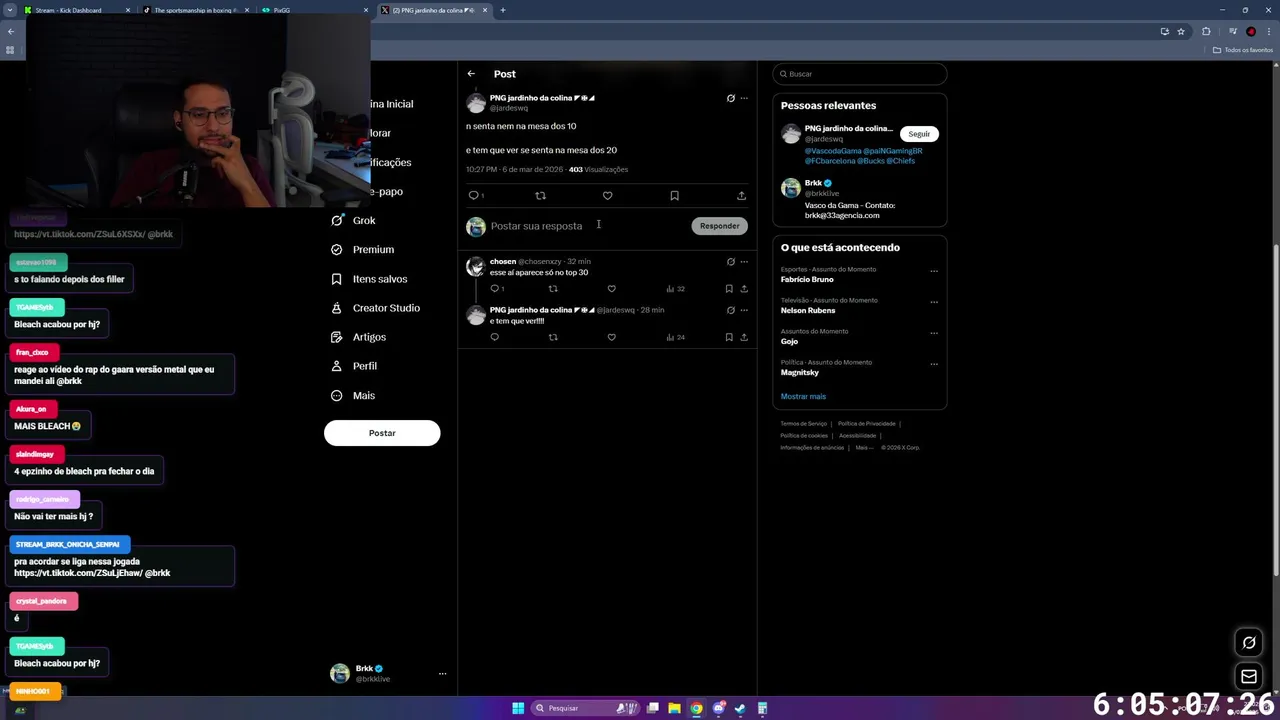The width and height of the screenshot is (1280, 720).
Task: Open more options for Gojo trend
Action: tap(934, 333)
